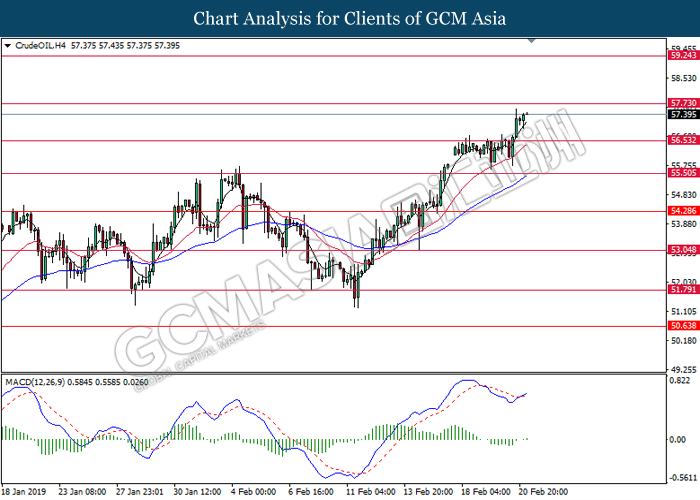Select the 54.286 price level tag
700x500 pixels.
click(x=683, y=211)
